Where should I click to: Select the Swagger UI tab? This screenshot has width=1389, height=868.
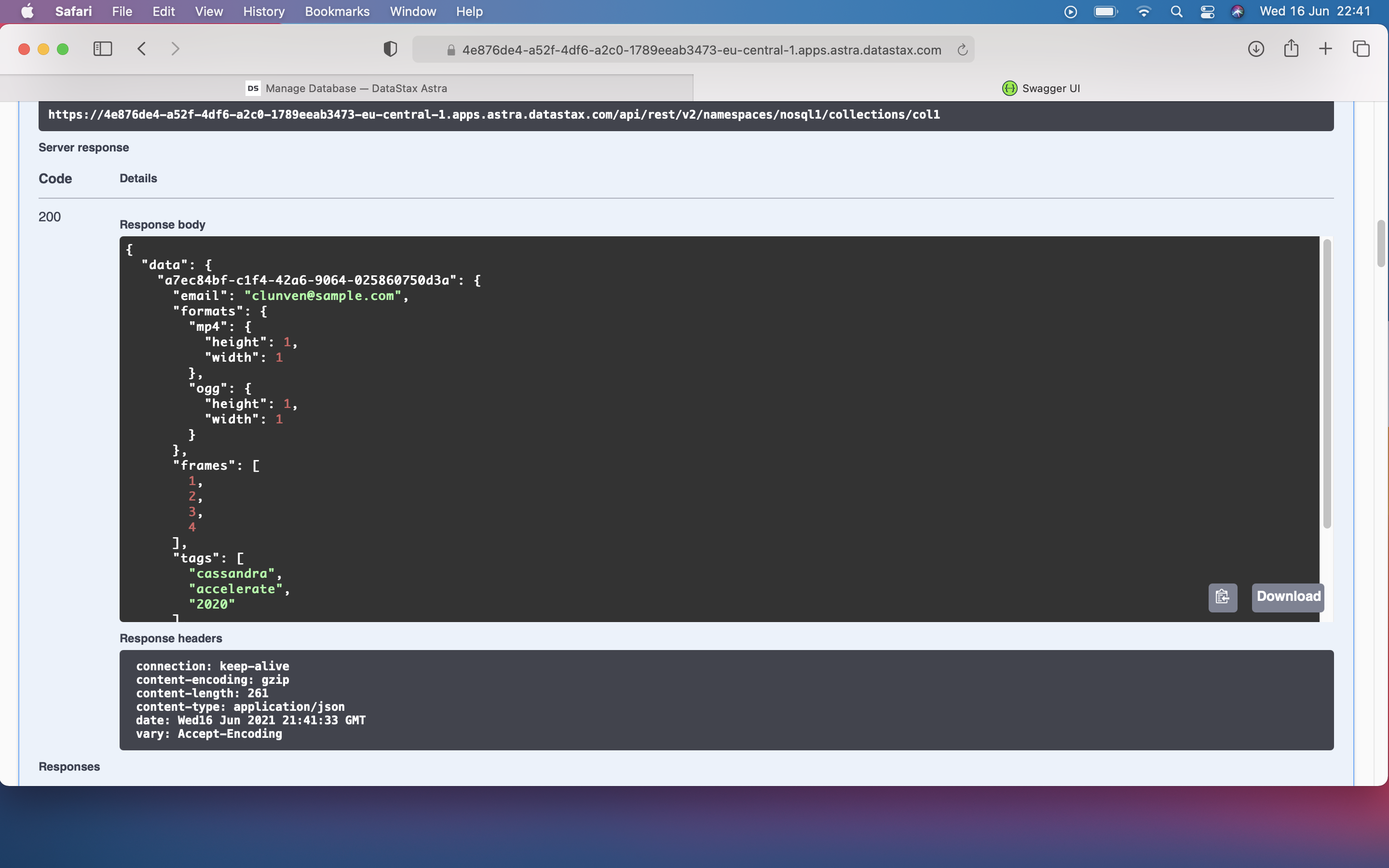(1041, 88)
